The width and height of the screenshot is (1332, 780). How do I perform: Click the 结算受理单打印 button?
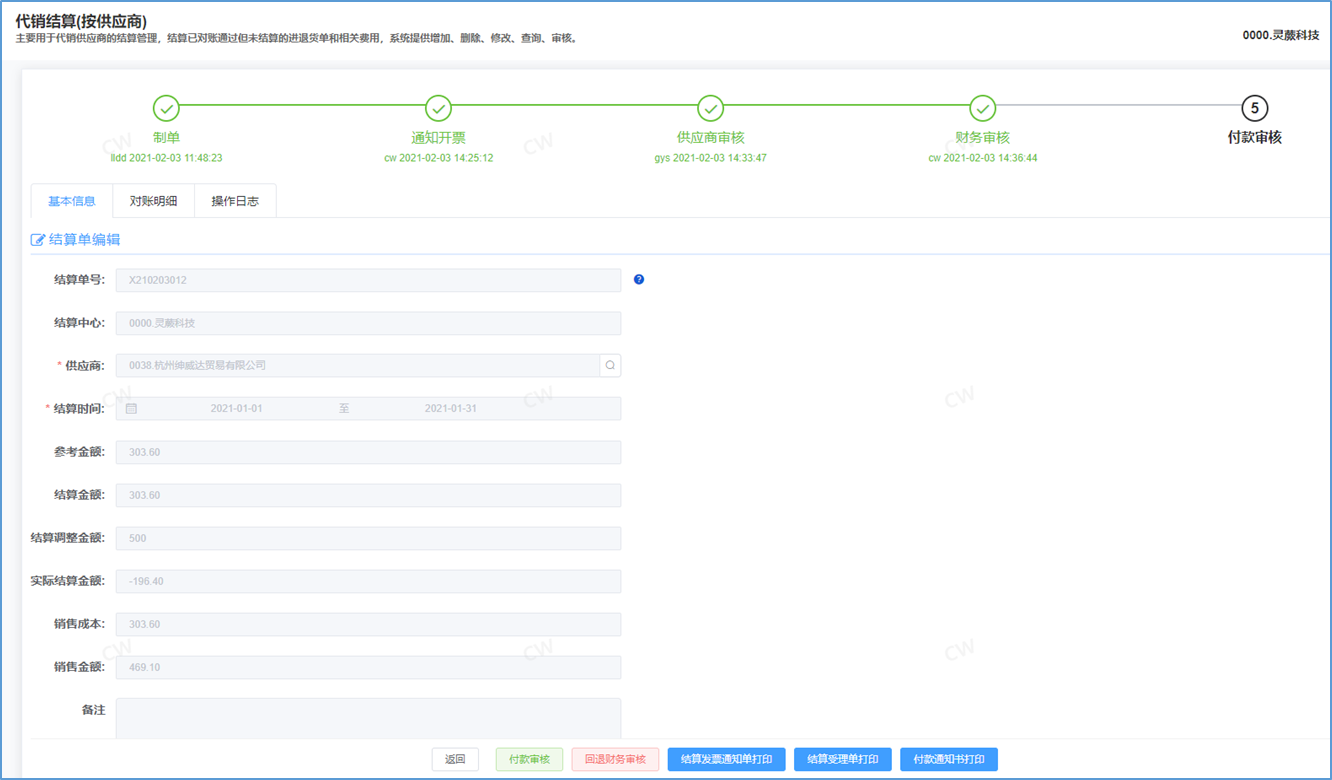point(843,759)
